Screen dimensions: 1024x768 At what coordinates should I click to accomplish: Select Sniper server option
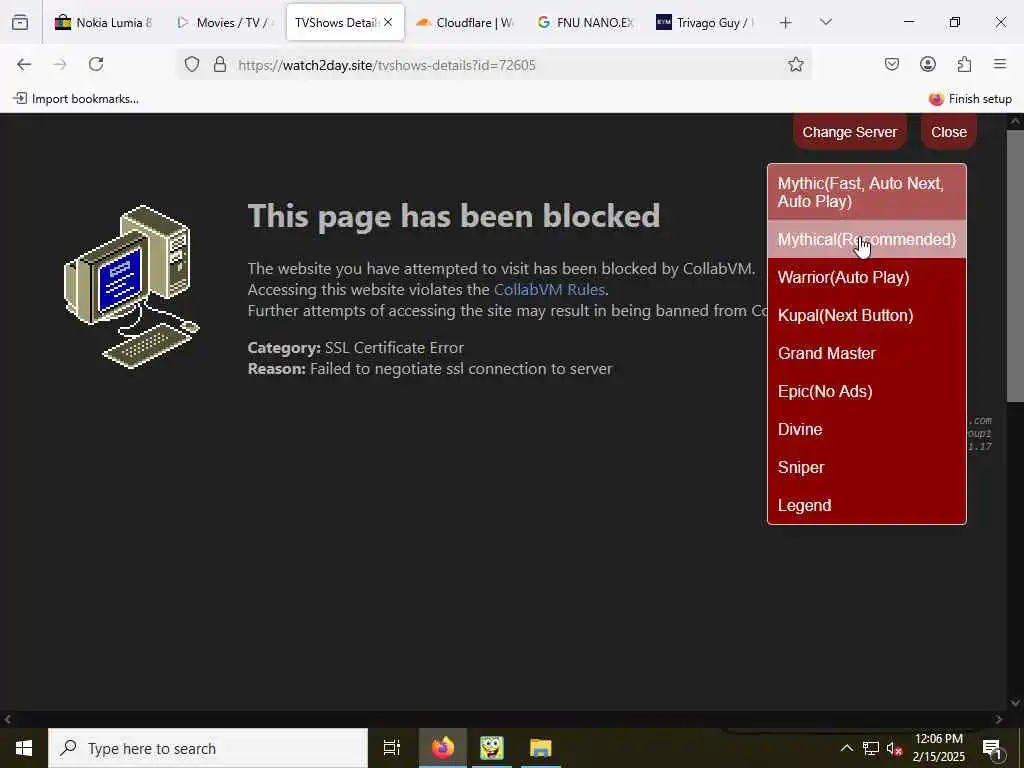867,467
